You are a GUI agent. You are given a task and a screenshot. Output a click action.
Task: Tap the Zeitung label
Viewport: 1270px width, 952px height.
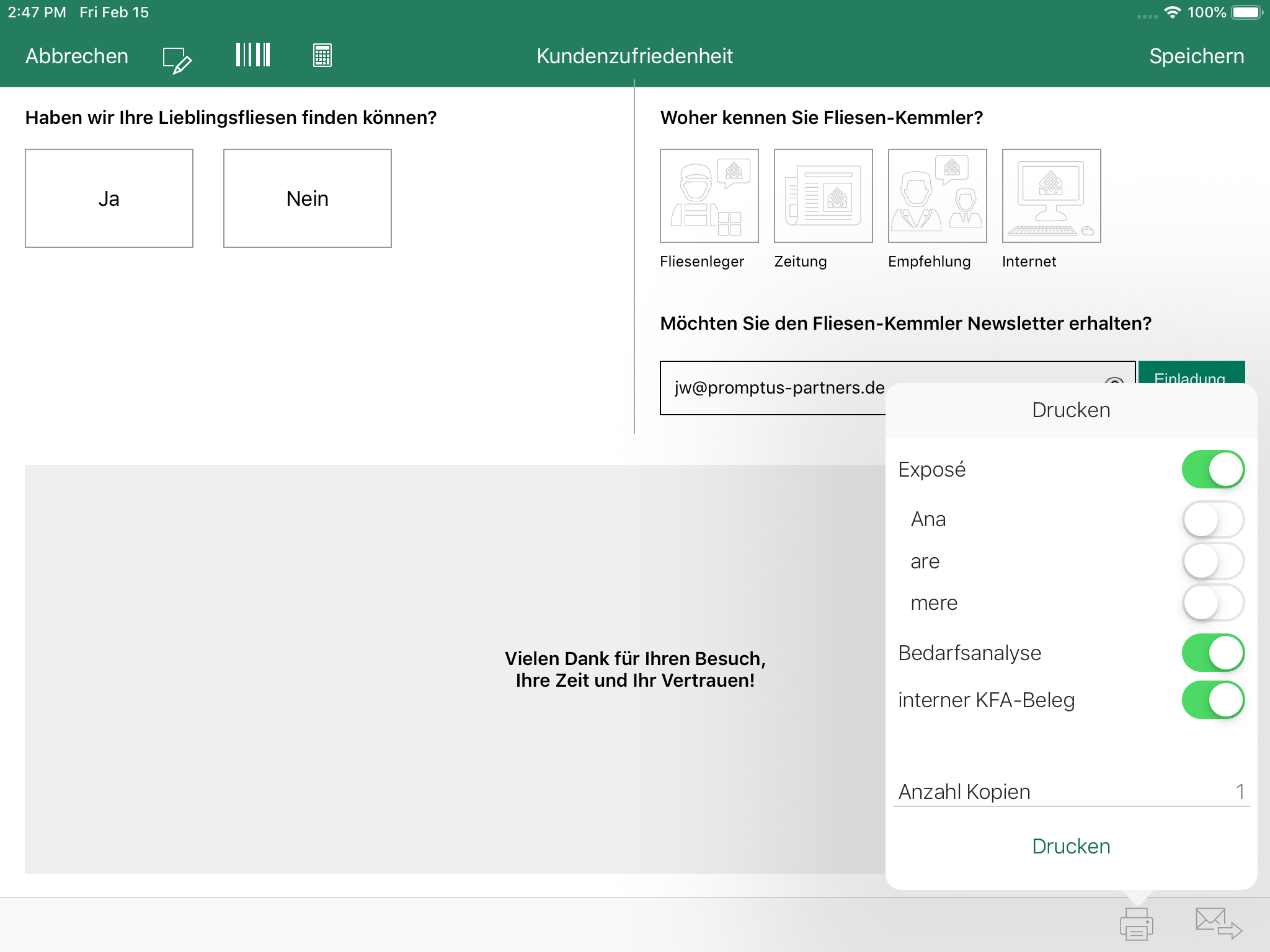[800, 262]
